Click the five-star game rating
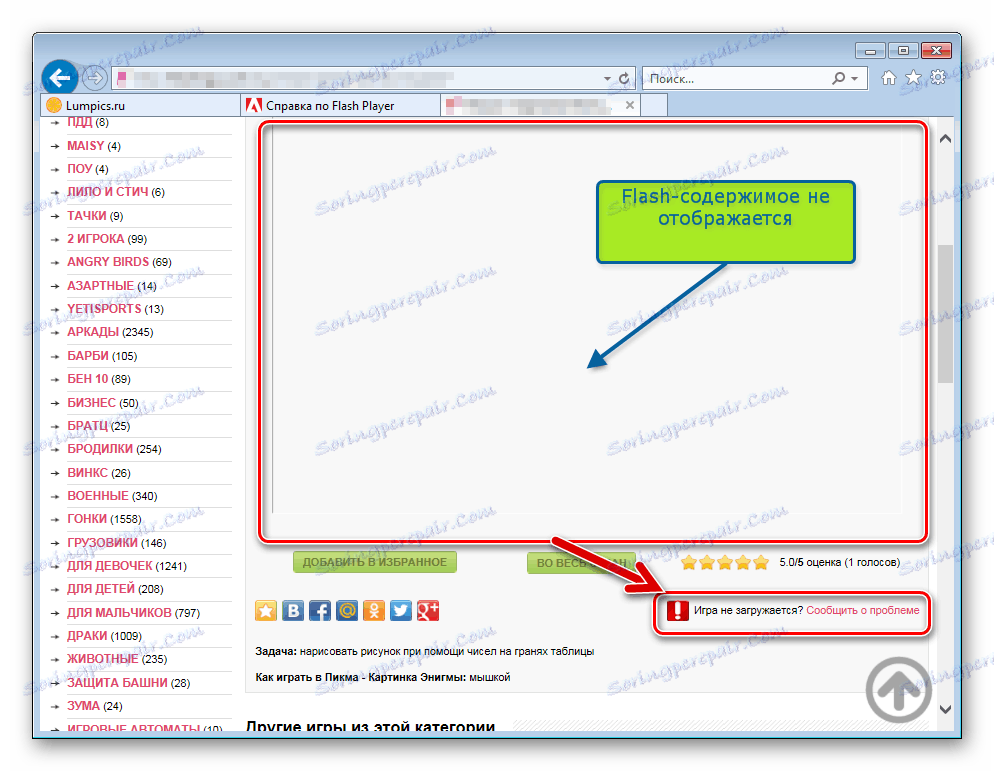The width and height of the screenshot is (994, 771). (725, 562)
